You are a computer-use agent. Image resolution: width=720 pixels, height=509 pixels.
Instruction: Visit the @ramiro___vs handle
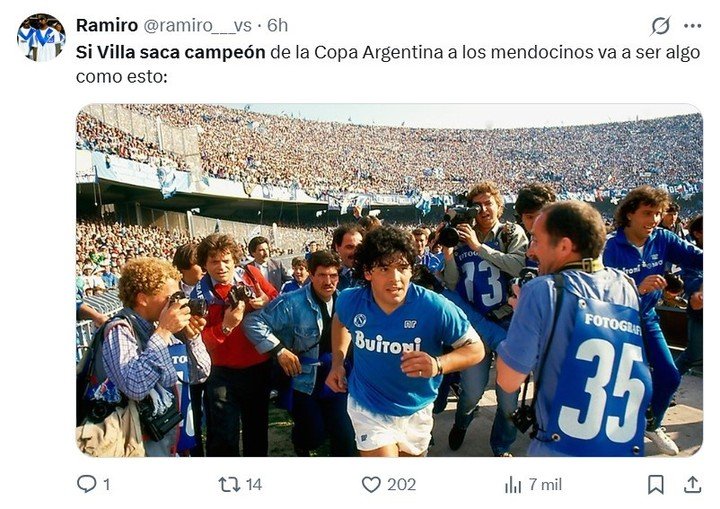197,26
